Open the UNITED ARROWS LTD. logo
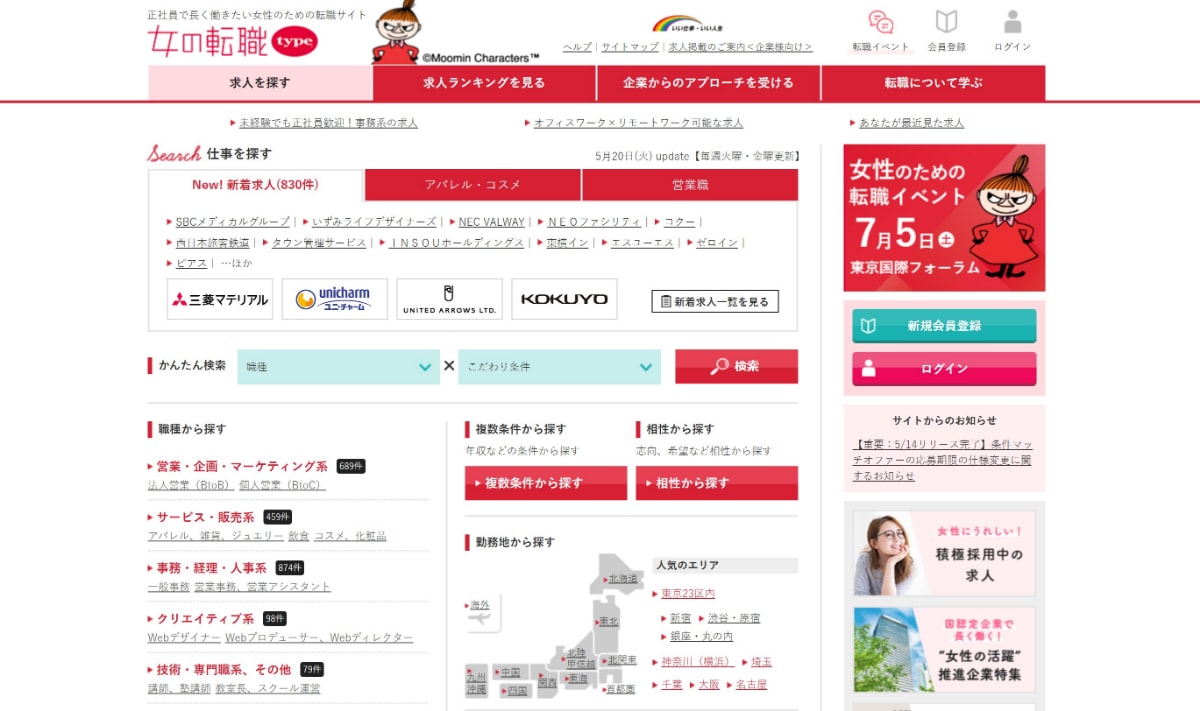This screenshot has width=1200, height=711. pyautogui.click(x=449, y=299)
